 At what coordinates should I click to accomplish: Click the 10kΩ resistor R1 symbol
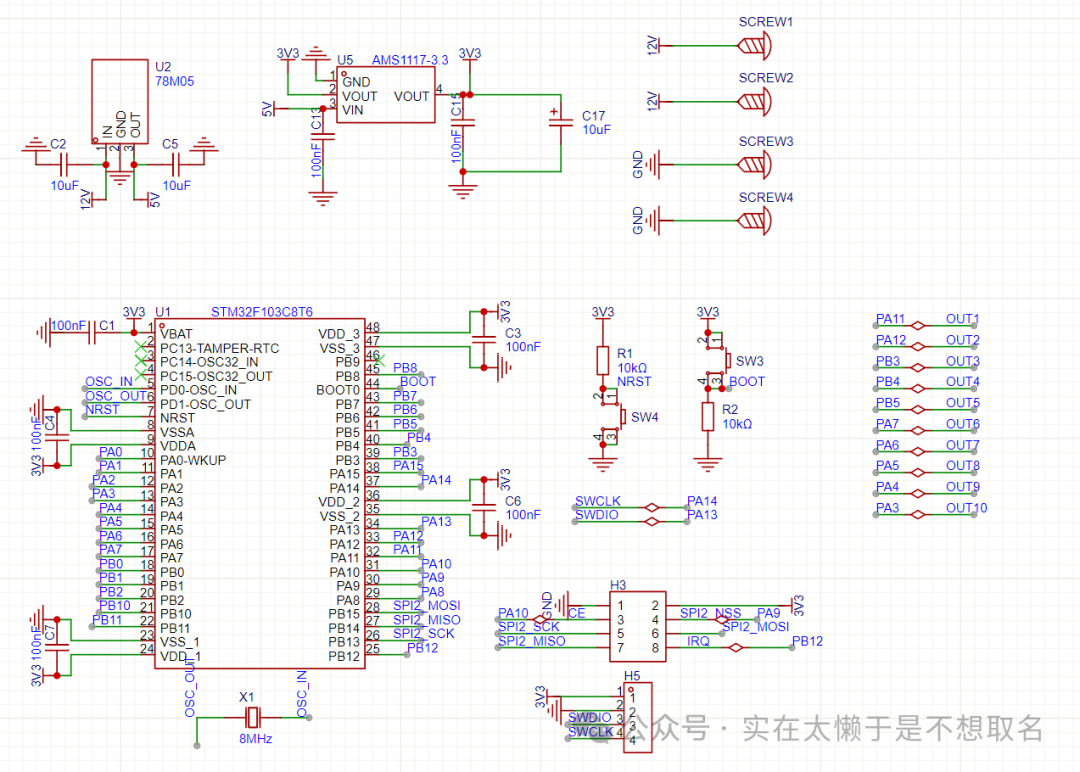point(603,360)
